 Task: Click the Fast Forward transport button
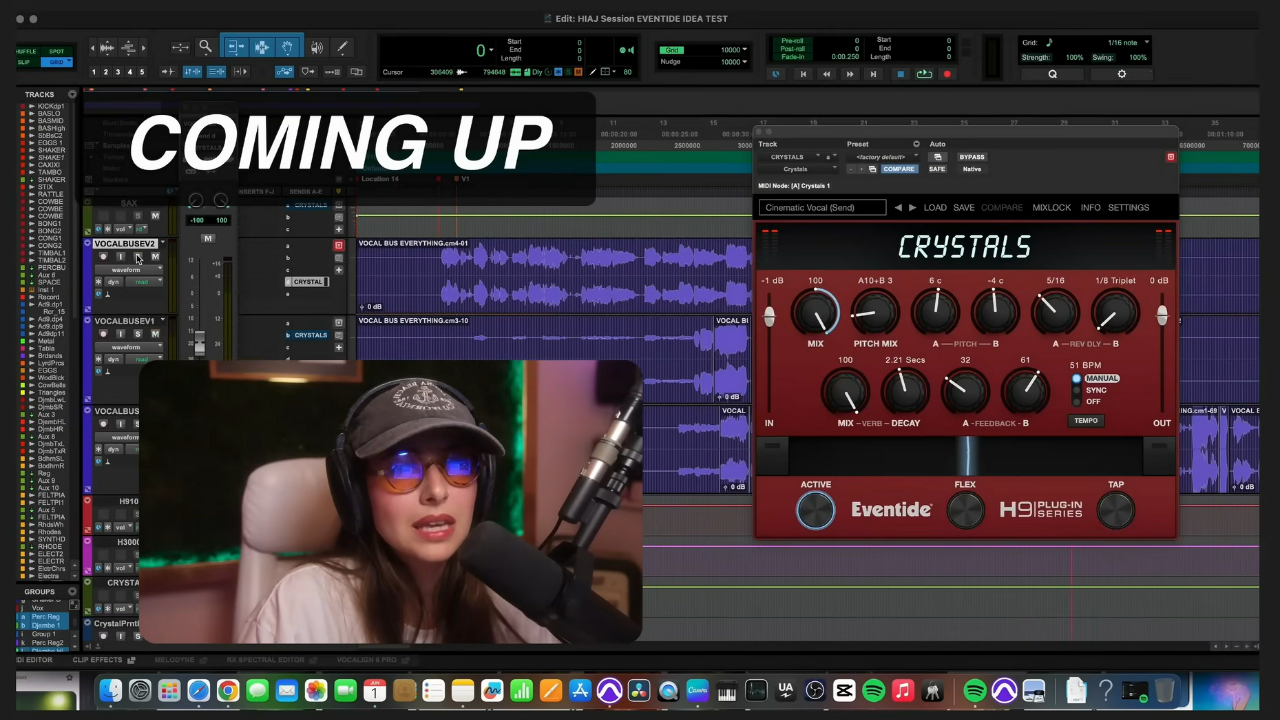coord(850,74)
